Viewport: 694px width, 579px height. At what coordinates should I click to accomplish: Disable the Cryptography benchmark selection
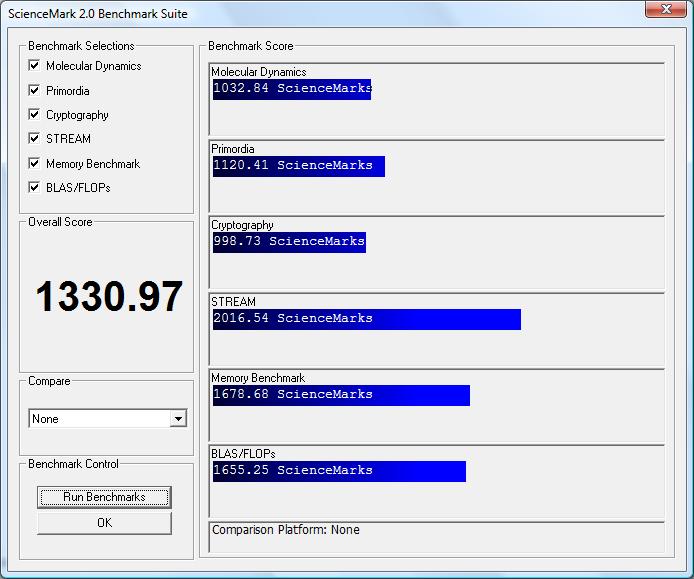34,115
